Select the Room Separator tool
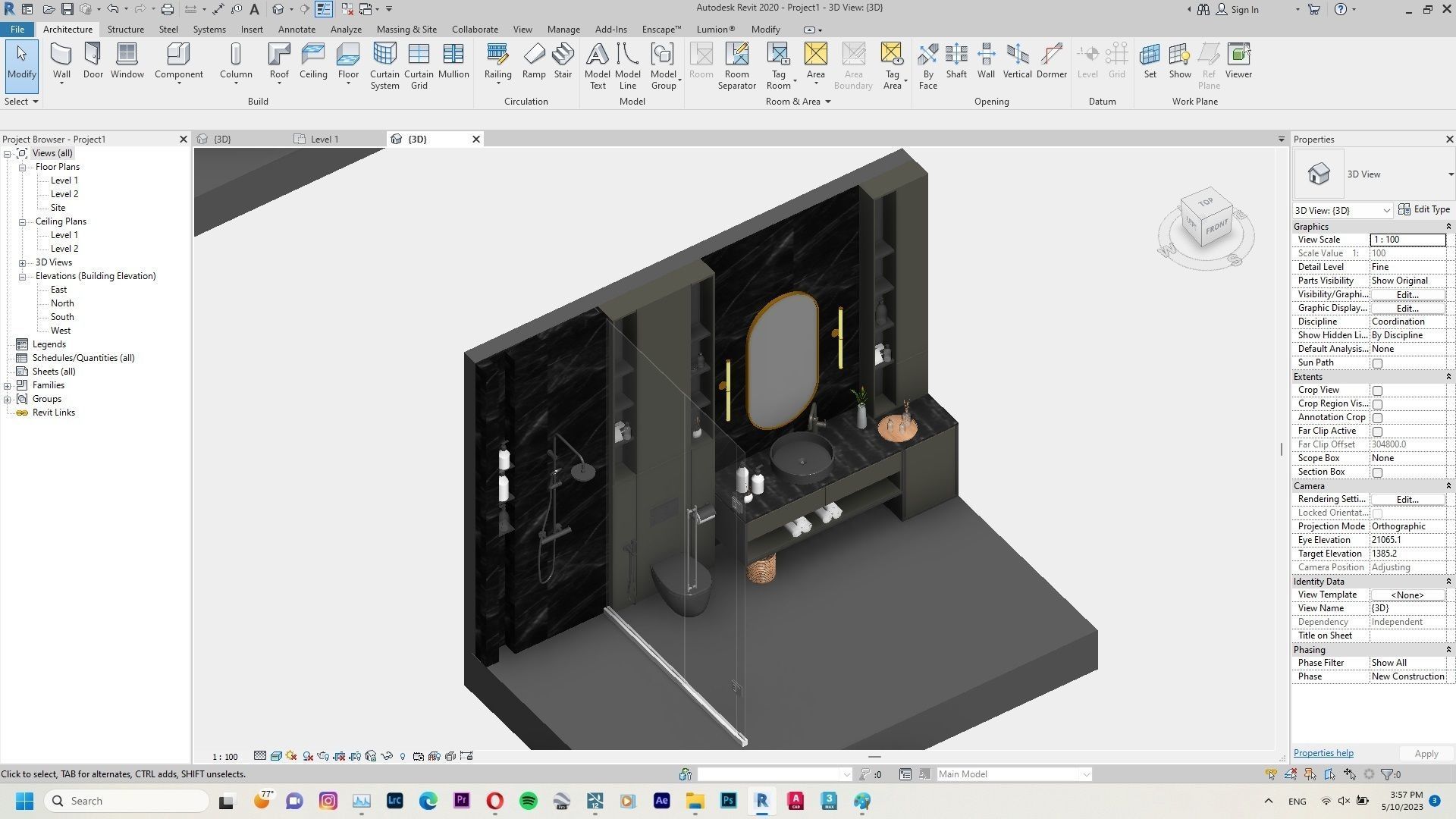This screenshot has height=819, width=1456. click(x=736, y=66)
